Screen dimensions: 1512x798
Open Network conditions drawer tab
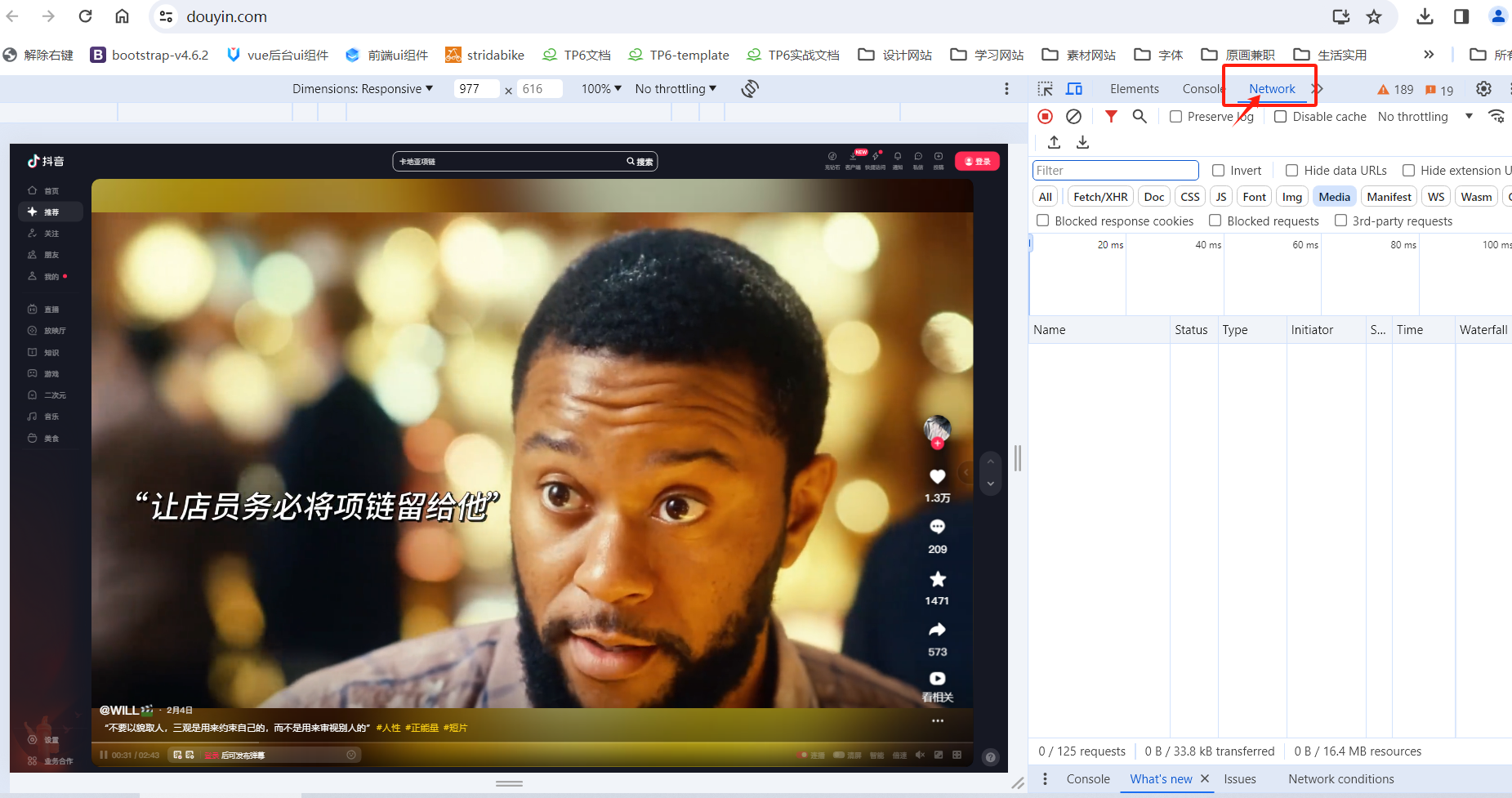coord(1341,779)
